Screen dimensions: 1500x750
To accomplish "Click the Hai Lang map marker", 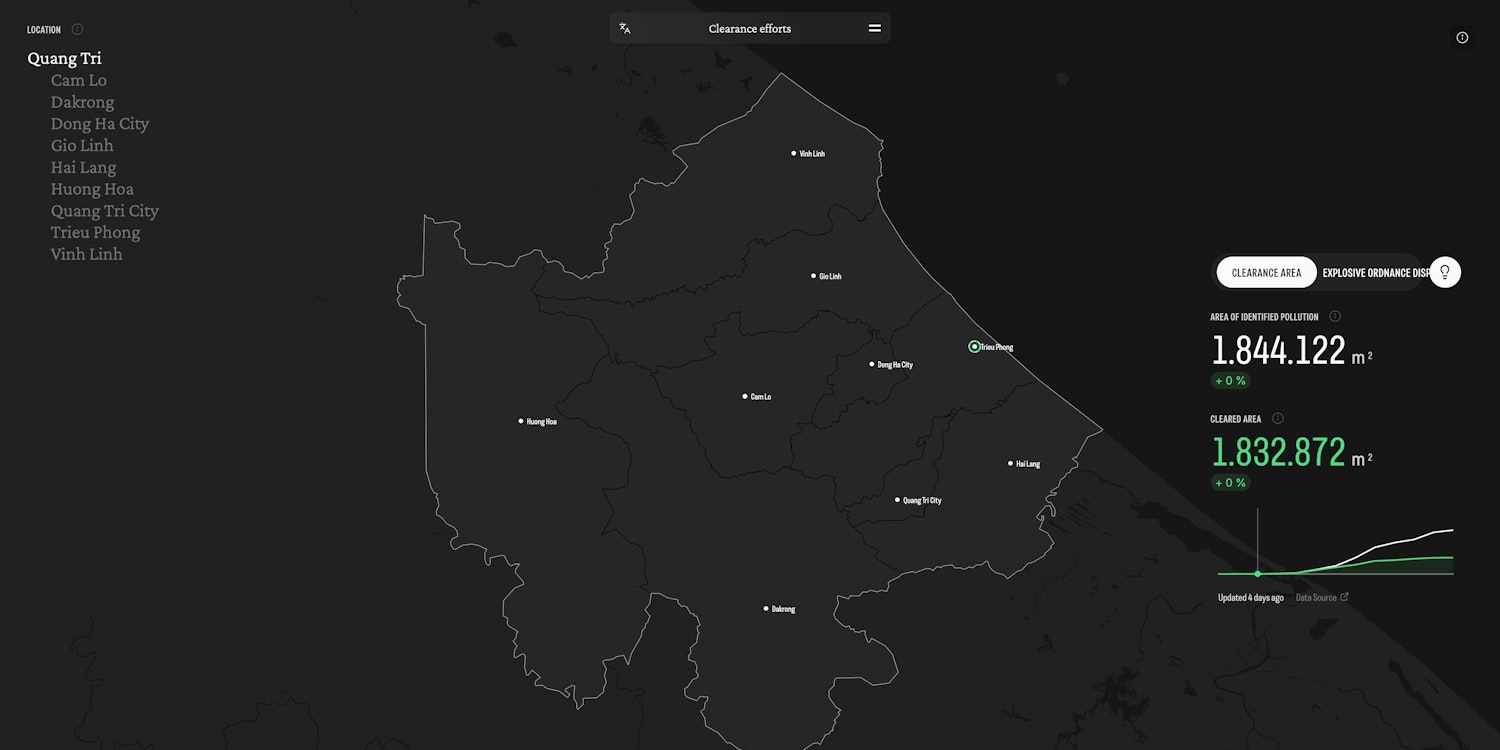I will click(x=1010, y=464).
